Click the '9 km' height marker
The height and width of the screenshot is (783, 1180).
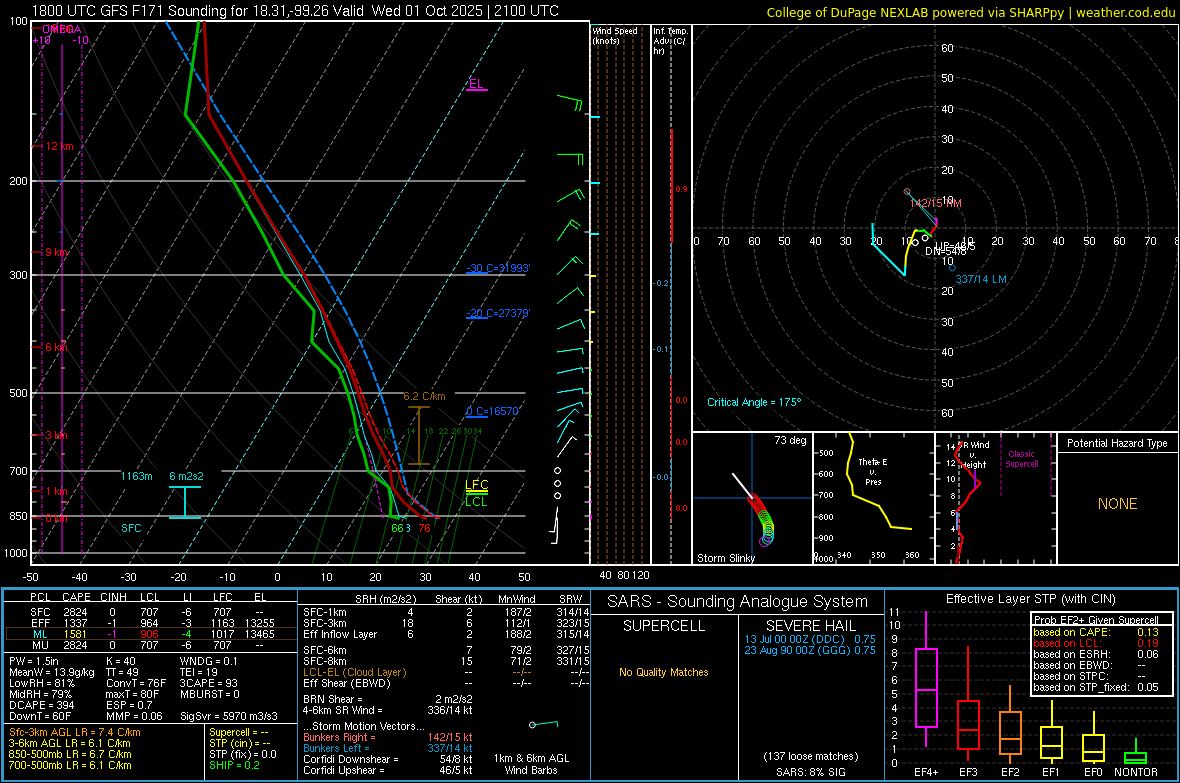tap(56, 252)
